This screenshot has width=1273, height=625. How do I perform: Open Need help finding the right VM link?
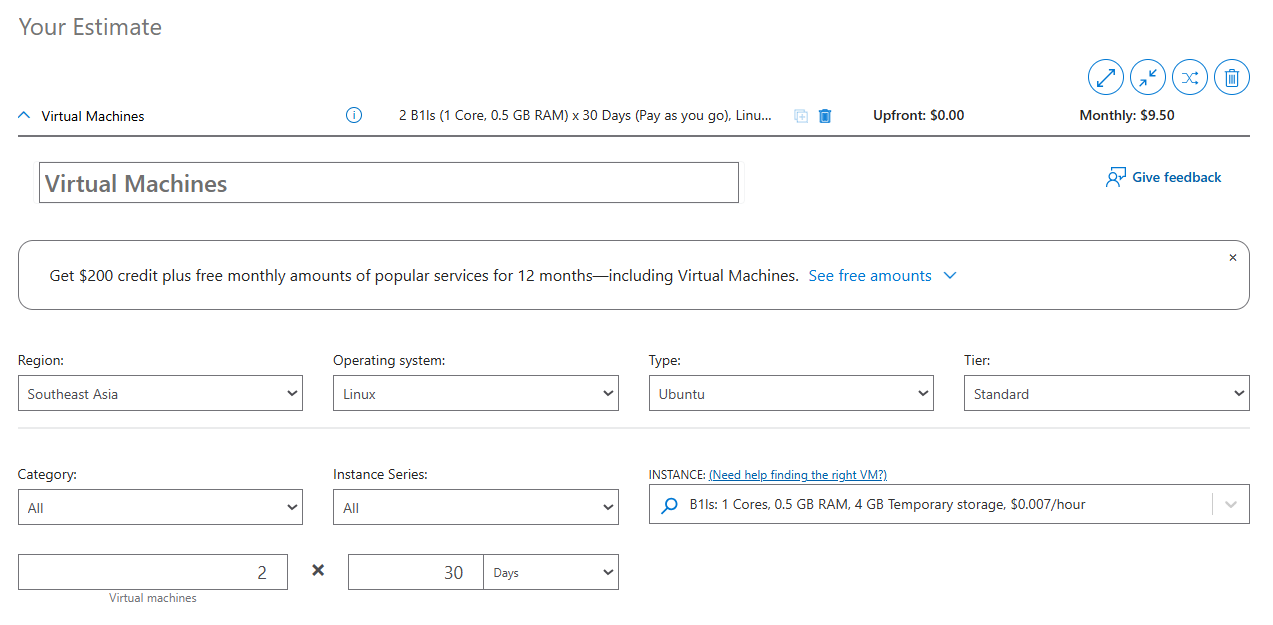coord(797,474)
